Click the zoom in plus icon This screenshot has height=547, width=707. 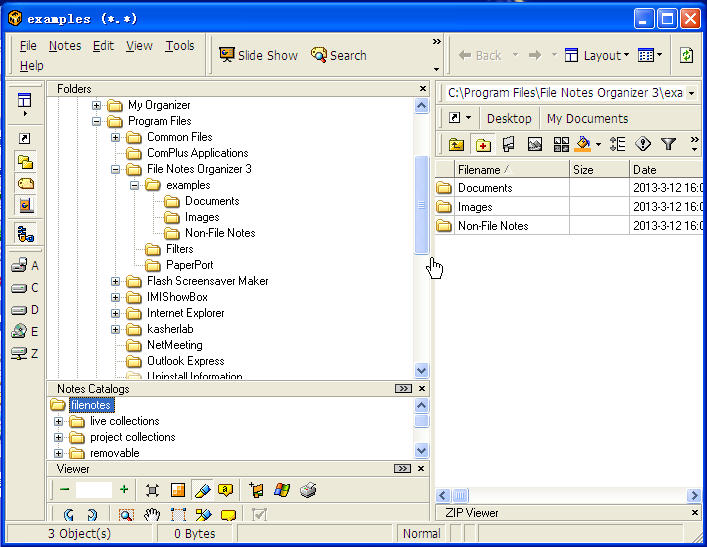click(124, 490)
